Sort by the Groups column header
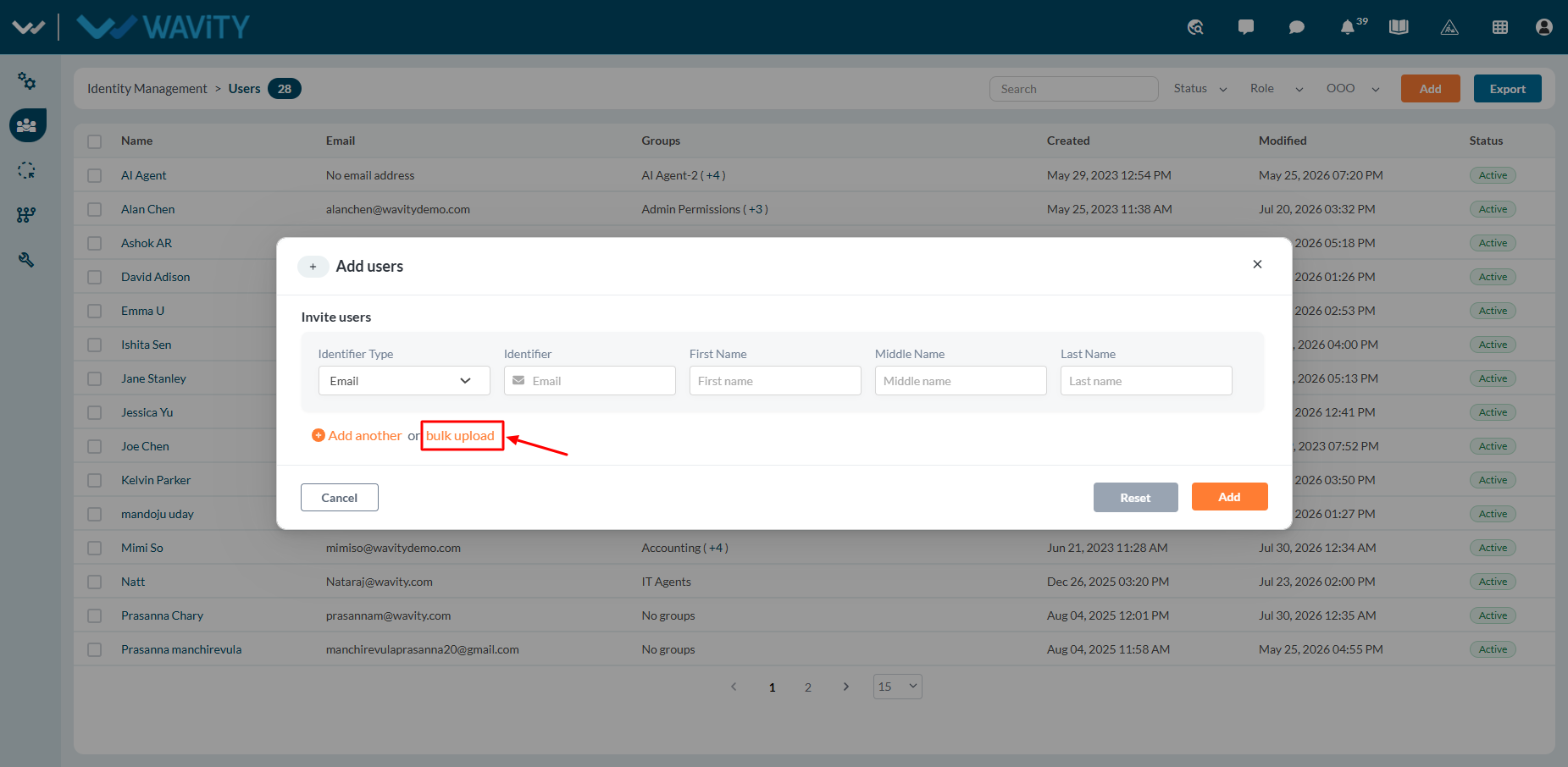1568x767 pixels. point(661,141)
